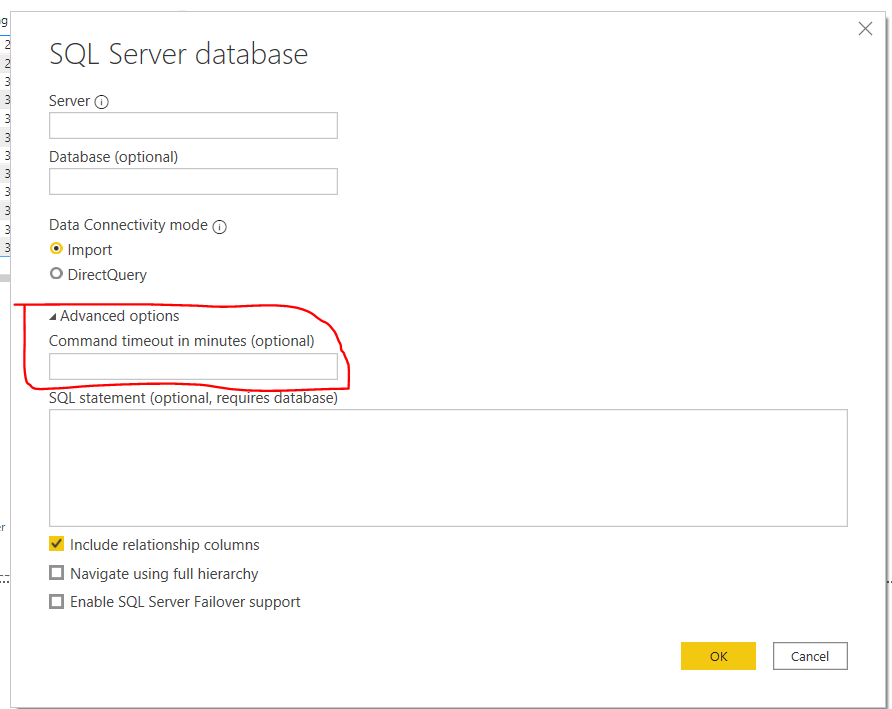Enable SQL Server Failover support
Screen dimensions: 892x709
coord(56,602)
